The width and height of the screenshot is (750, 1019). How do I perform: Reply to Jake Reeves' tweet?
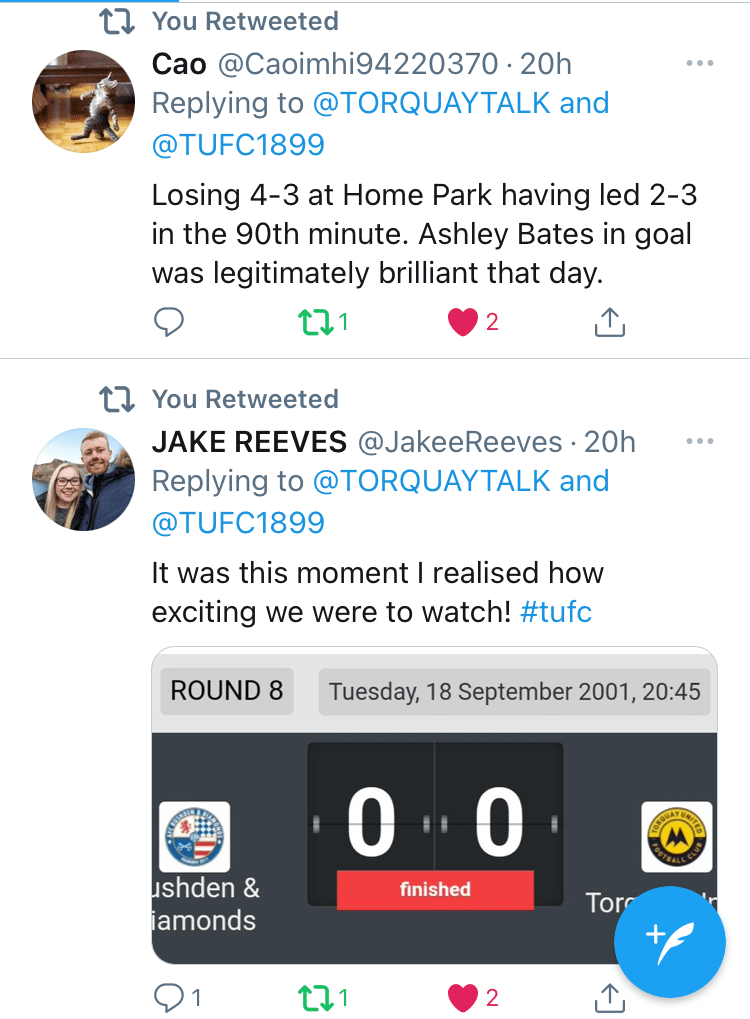(x=169, y=997)
